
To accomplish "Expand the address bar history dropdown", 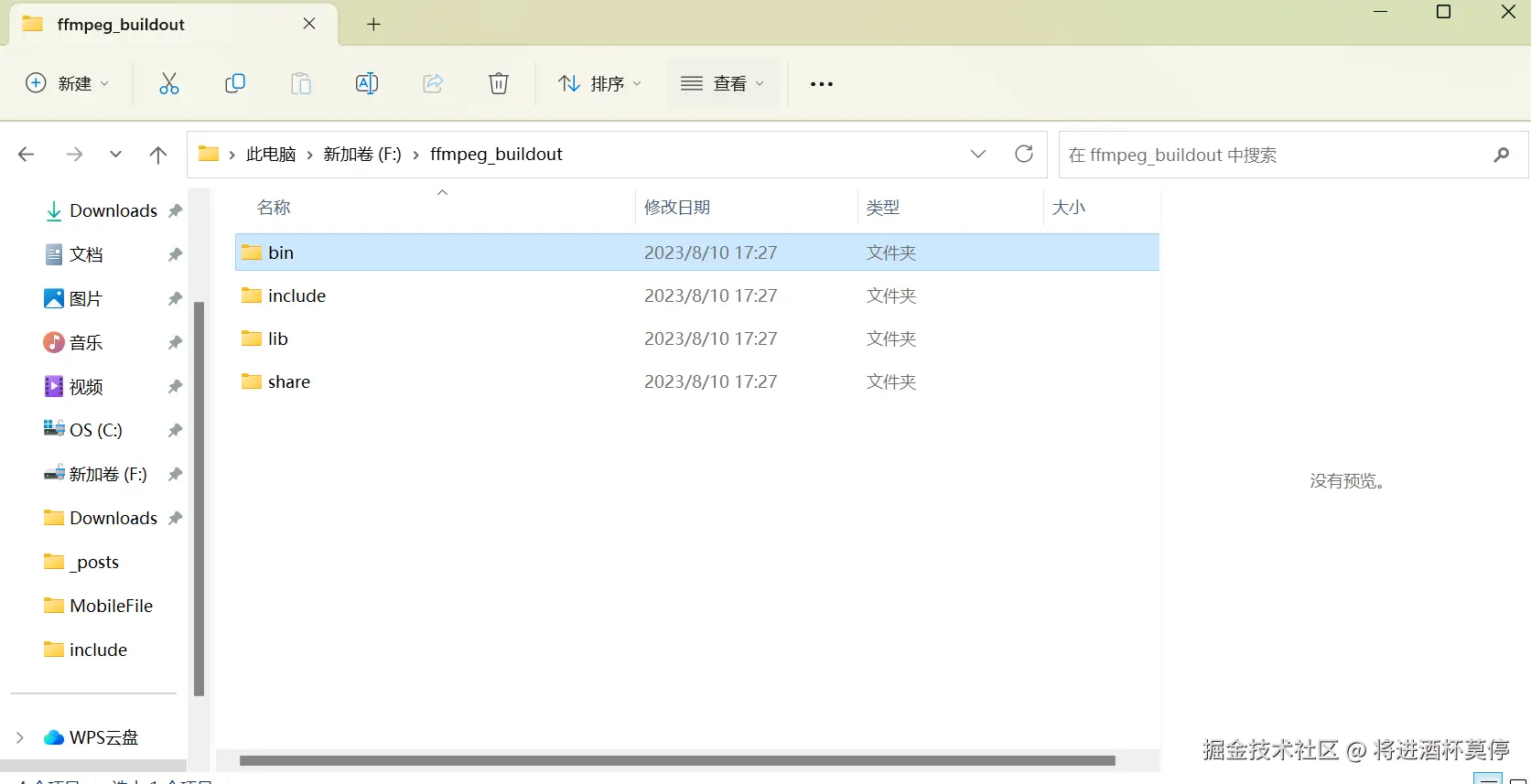I will [978, 154].
